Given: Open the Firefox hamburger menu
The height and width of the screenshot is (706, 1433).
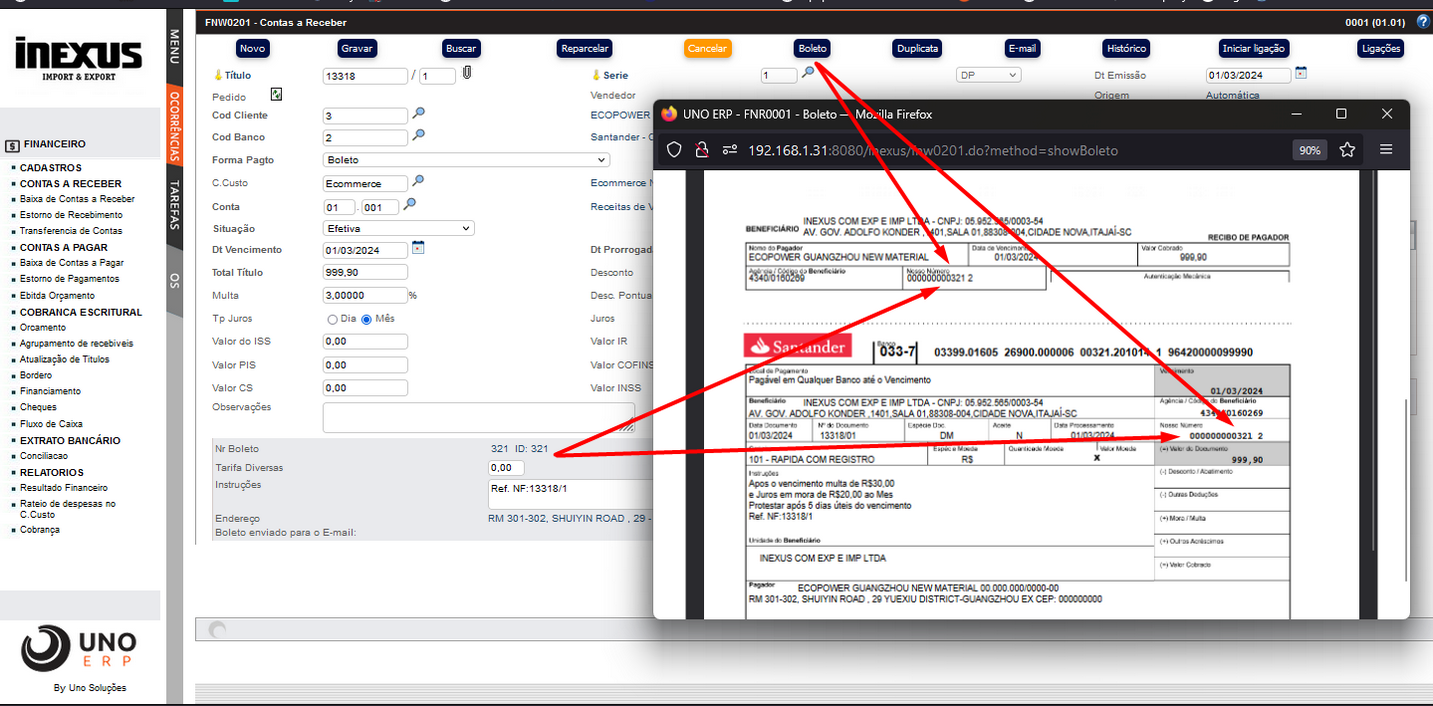Looking at the screenshot, I should point(1386,150).
